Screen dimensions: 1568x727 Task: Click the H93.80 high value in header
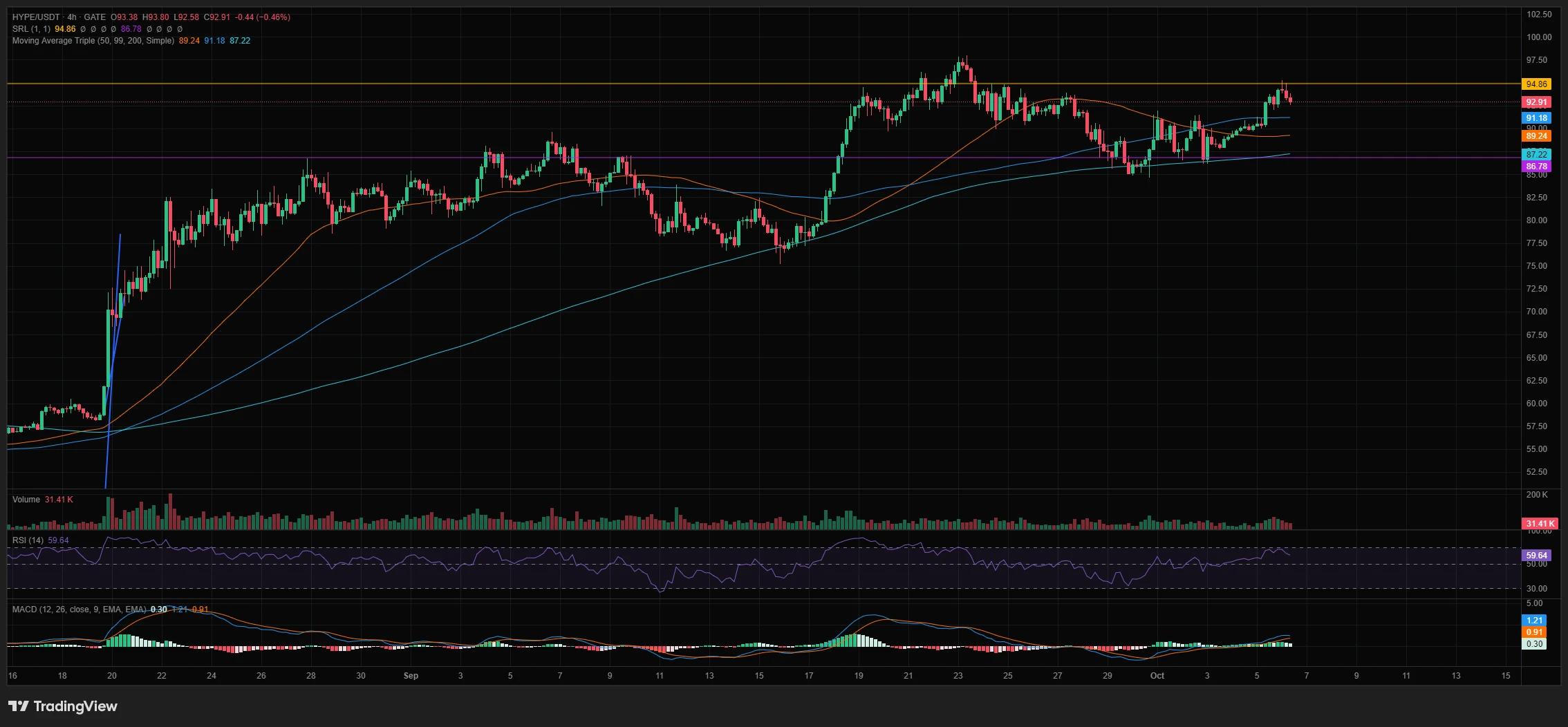click(156, 17)
